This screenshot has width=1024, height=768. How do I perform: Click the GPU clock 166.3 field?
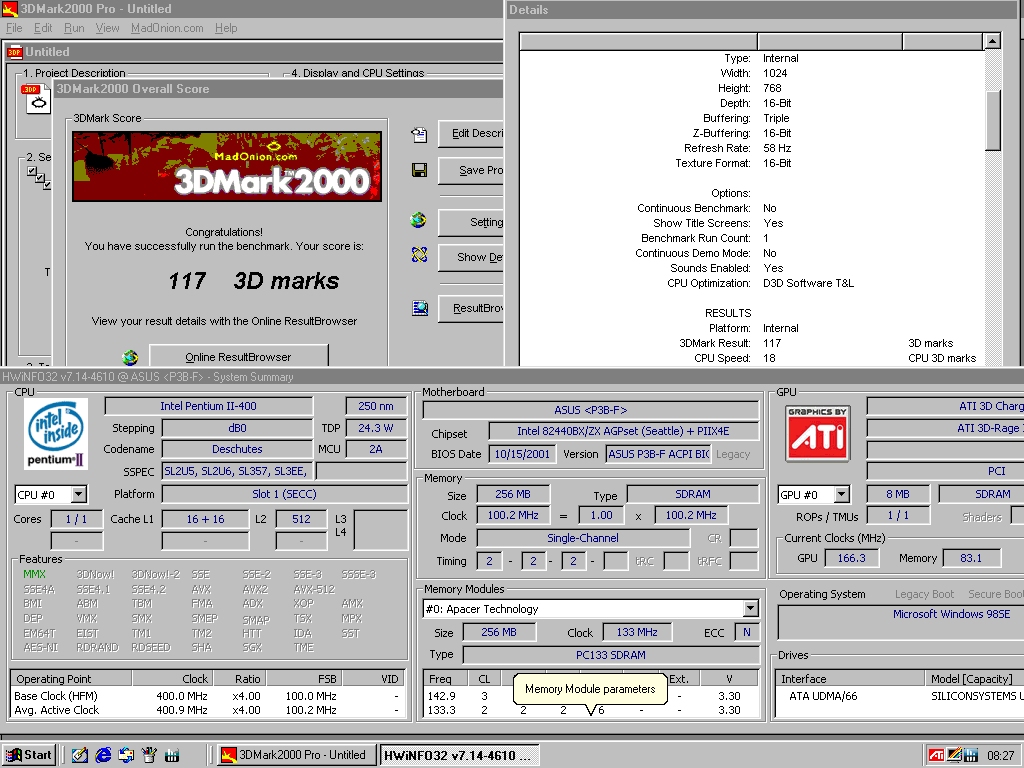pos(851,558)
